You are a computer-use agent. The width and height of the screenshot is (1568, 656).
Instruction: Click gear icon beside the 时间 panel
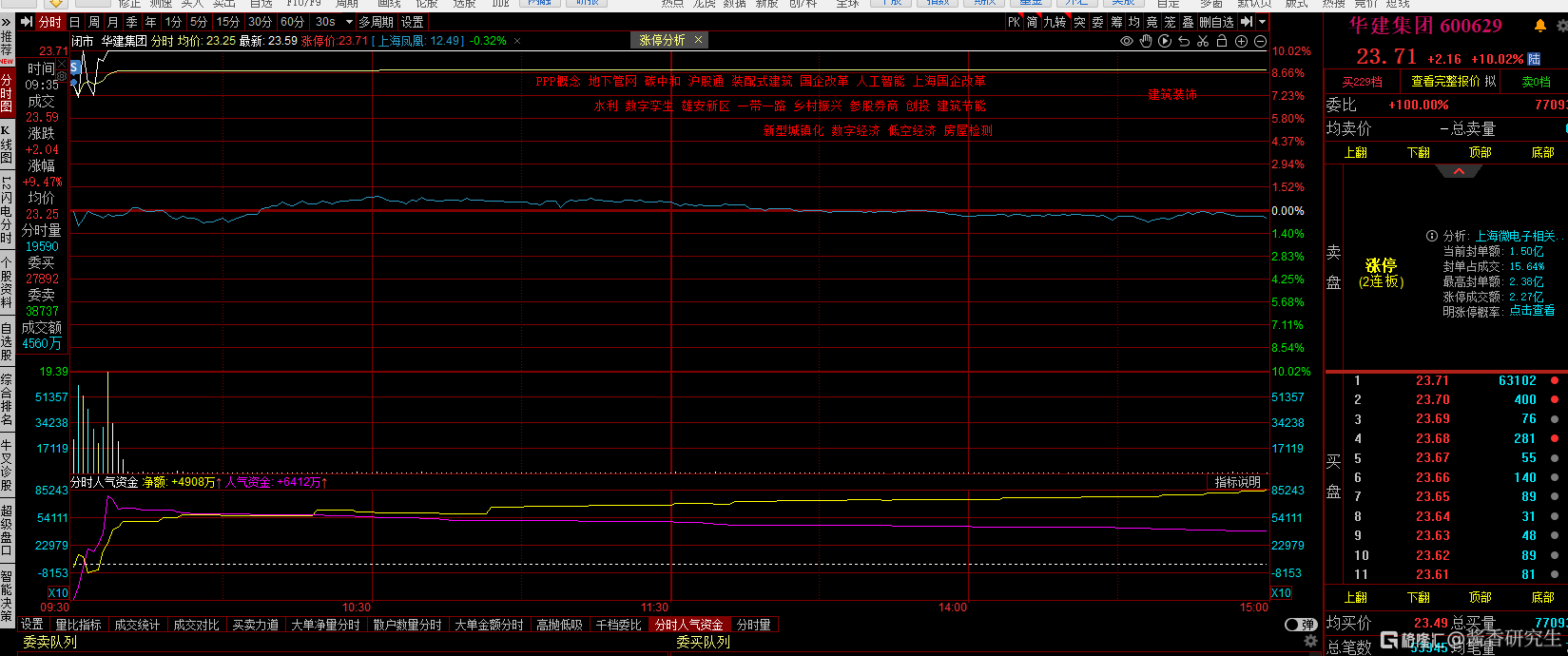point(63,72)
